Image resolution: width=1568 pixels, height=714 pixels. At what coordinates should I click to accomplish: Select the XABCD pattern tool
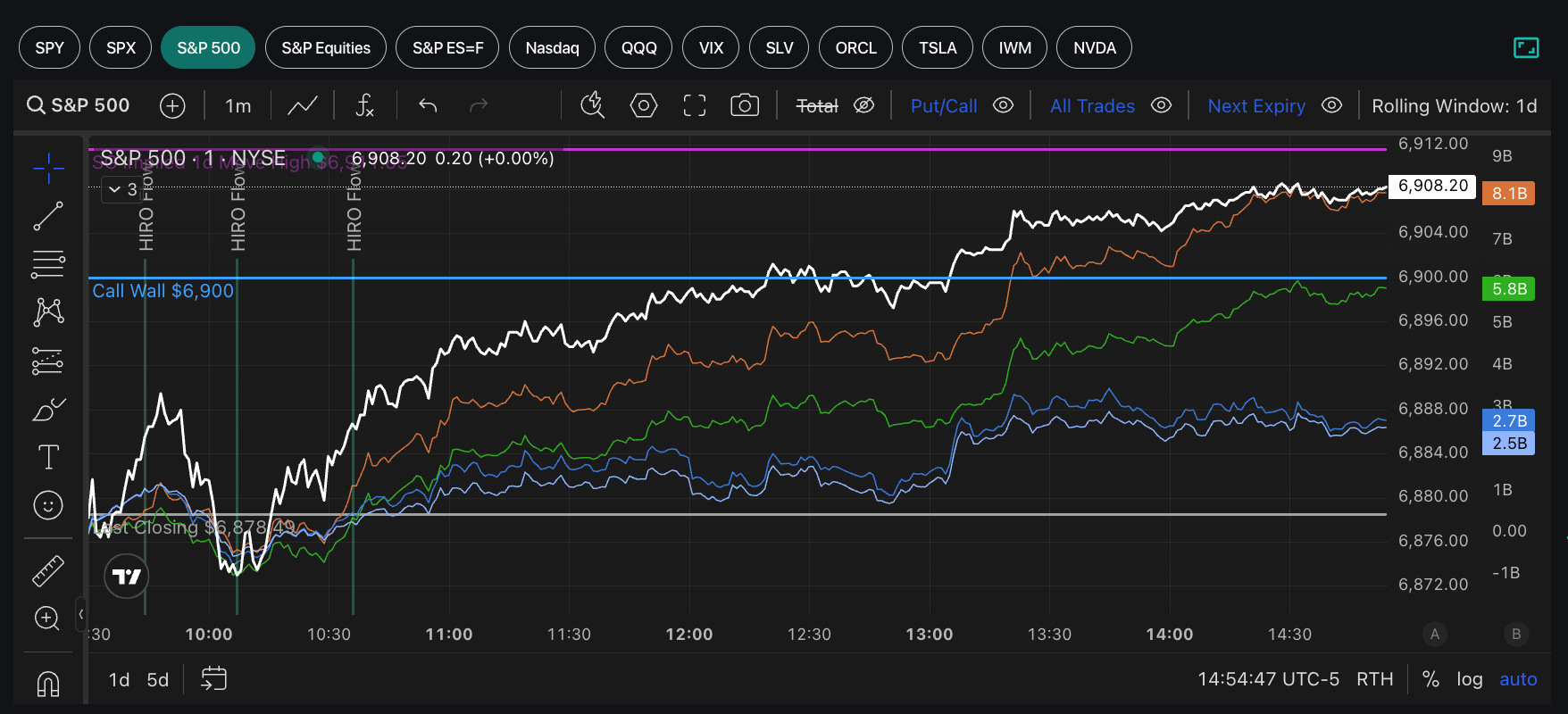pyautogui.click(x=48, y=311)
